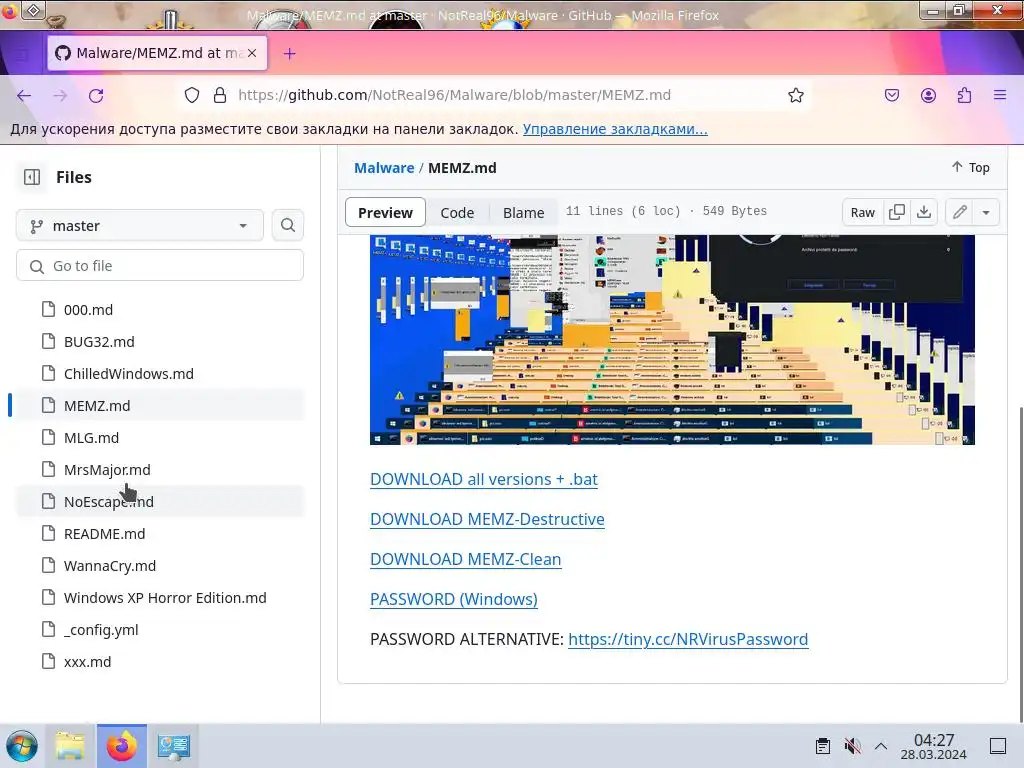The width and height of the screenshot is (1024, 768).
Task: Open MLG.md in the file tree
Action: click(160, 438)
